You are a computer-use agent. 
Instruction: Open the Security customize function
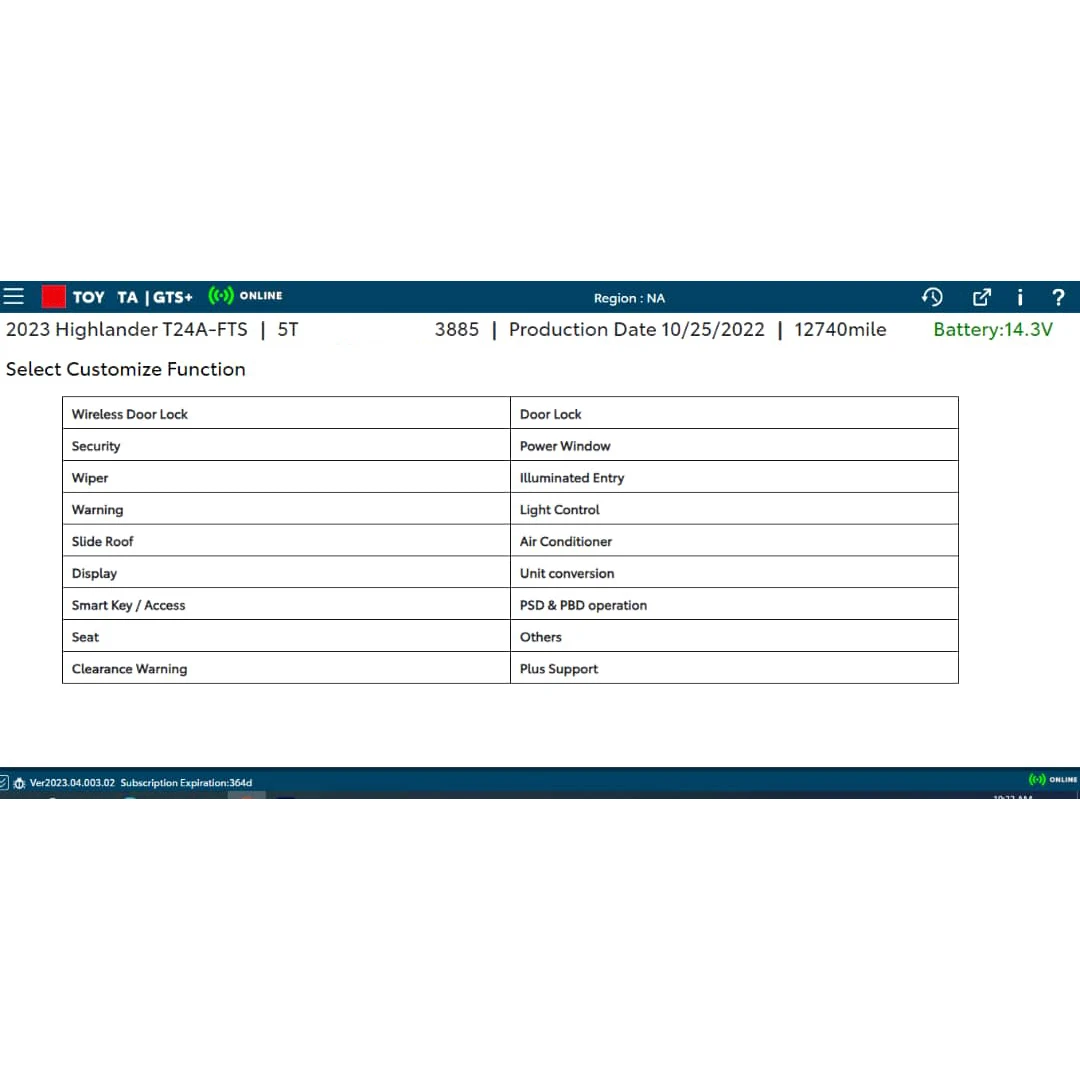pyautogui.click(x=286, y=445)
